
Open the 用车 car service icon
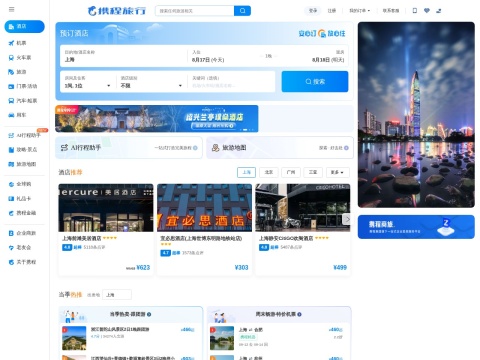(11, 115)
